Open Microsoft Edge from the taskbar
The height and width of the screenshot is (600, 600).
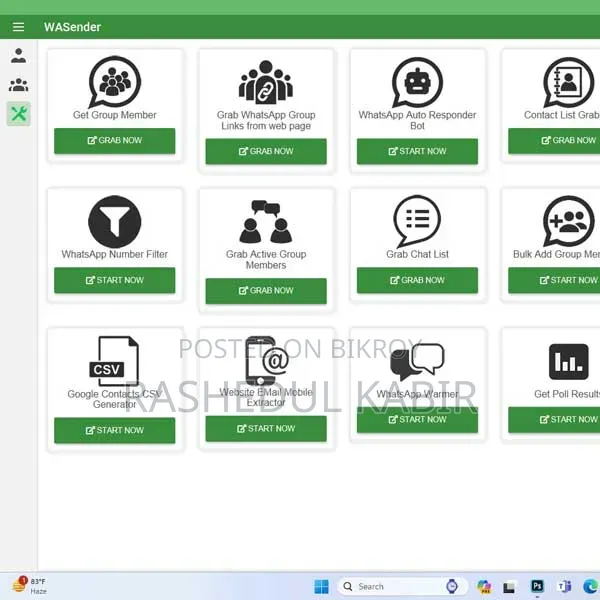click(x=591, y=586)
